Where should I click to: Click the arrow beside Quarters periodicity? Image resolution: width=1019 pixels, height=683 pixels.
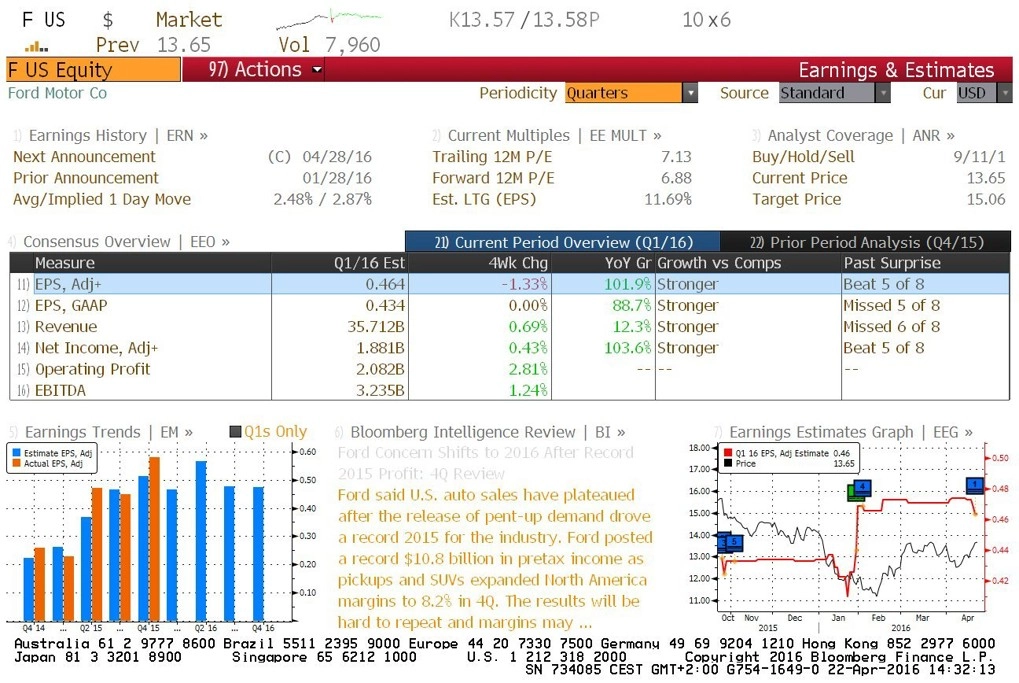point(690,93)
